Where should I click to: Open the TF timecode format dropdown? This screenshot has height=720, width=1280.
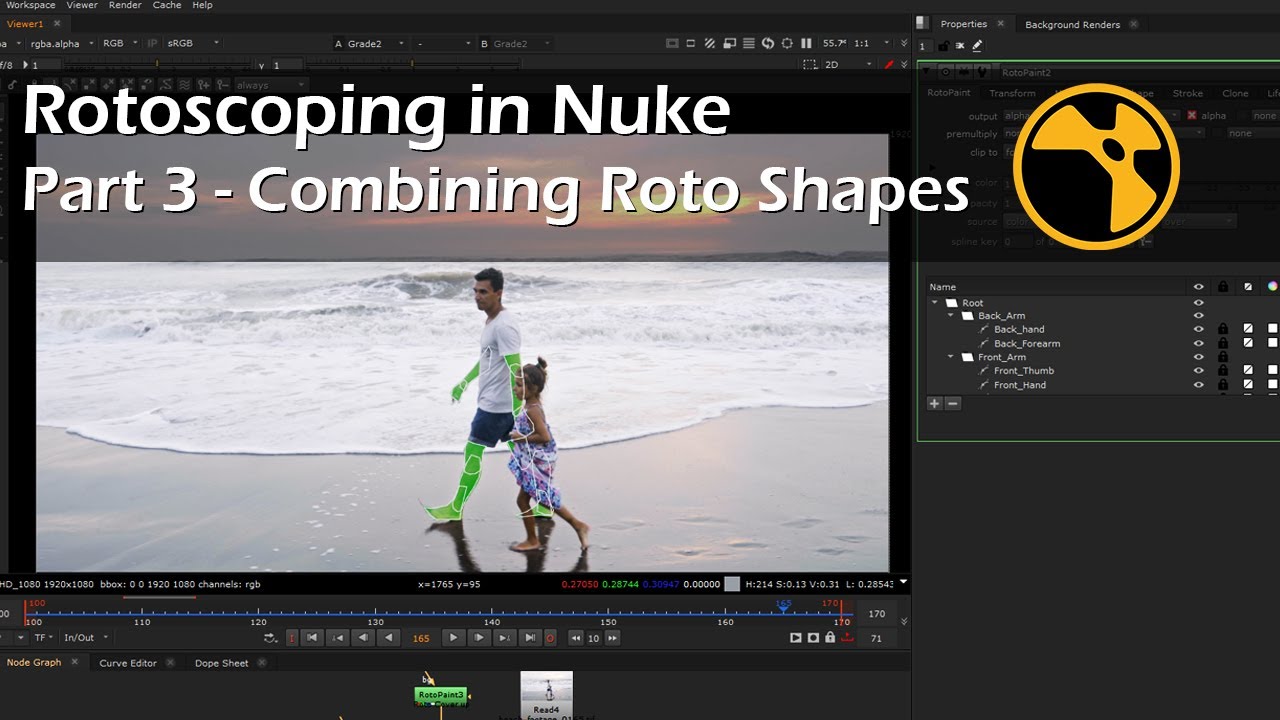tap(44, 637)
